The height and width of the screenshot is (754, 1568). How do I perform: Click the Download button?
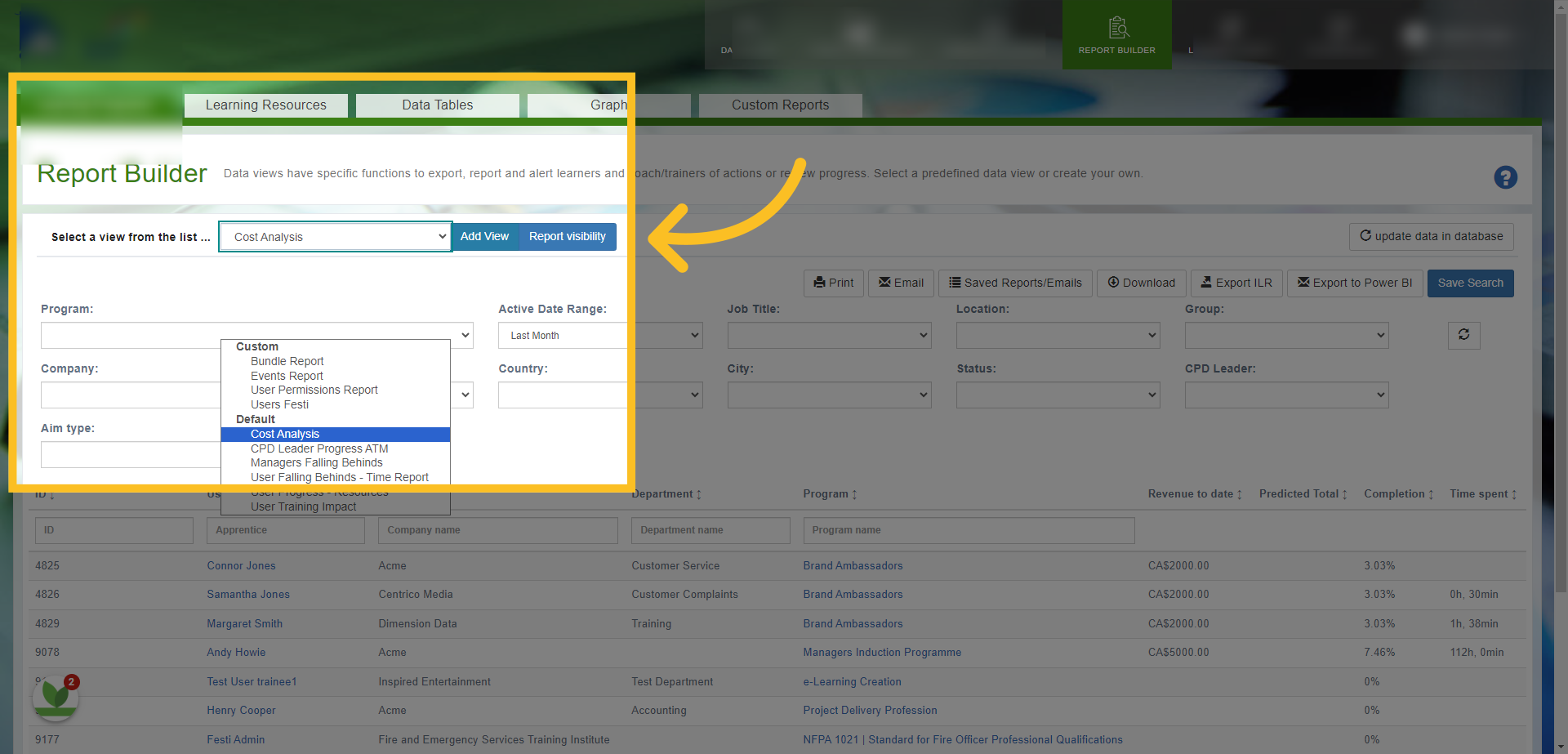1141,283
